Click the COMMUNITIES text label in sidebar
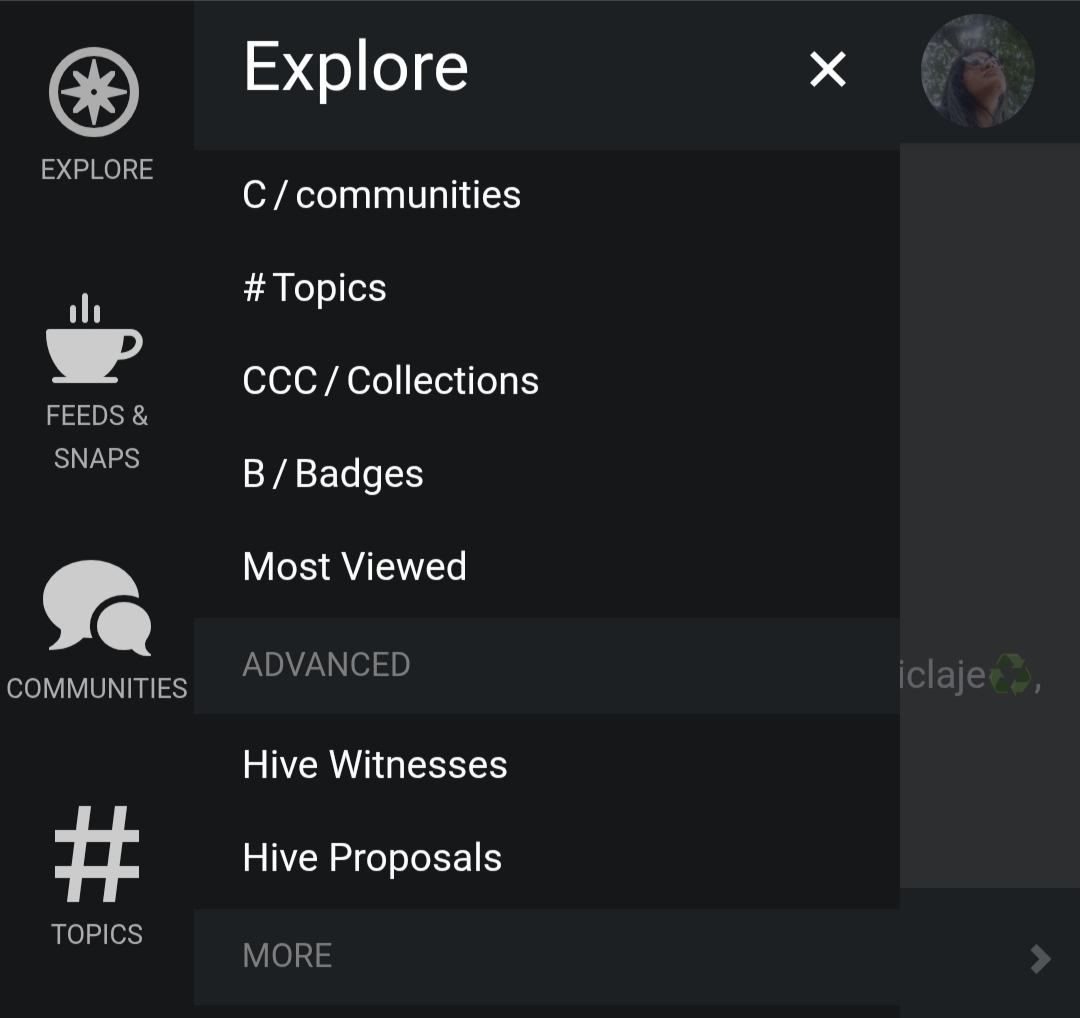The image size is (1080, 1018). pos(97,688)
